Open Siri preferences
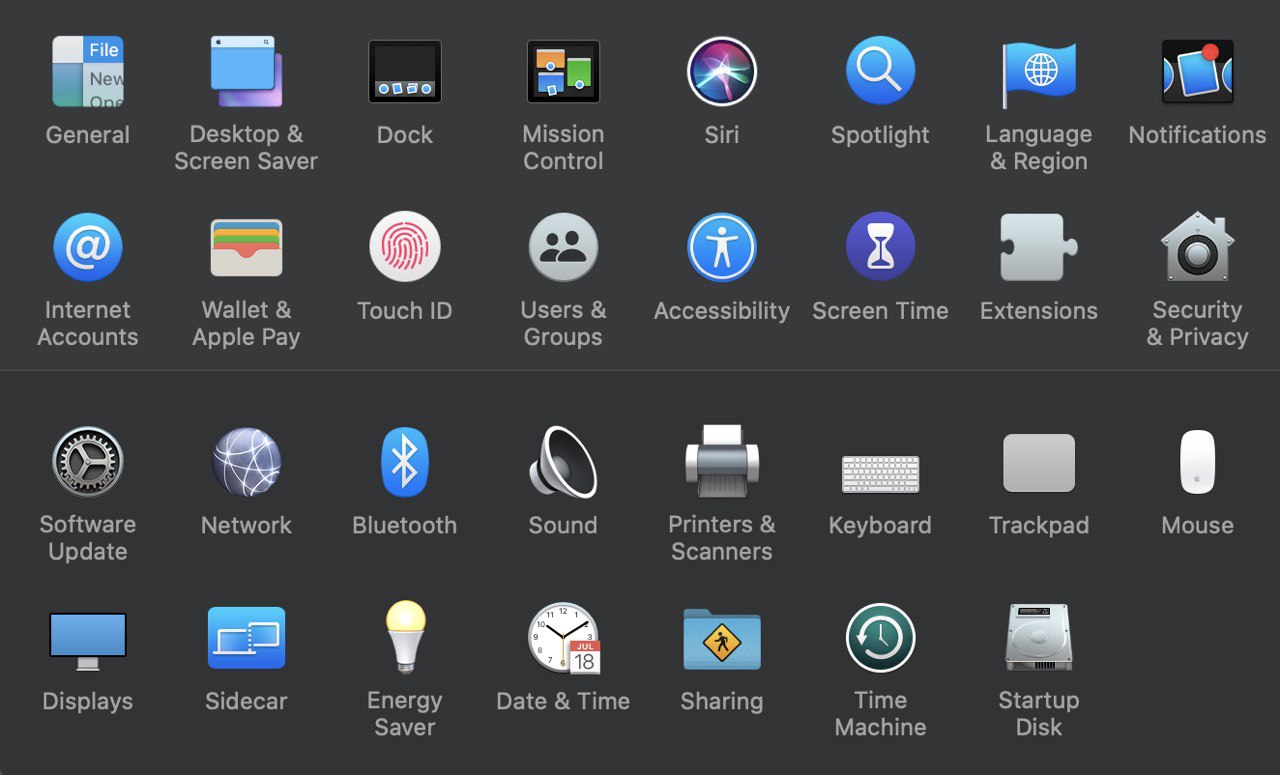 (x=722, y=72)
